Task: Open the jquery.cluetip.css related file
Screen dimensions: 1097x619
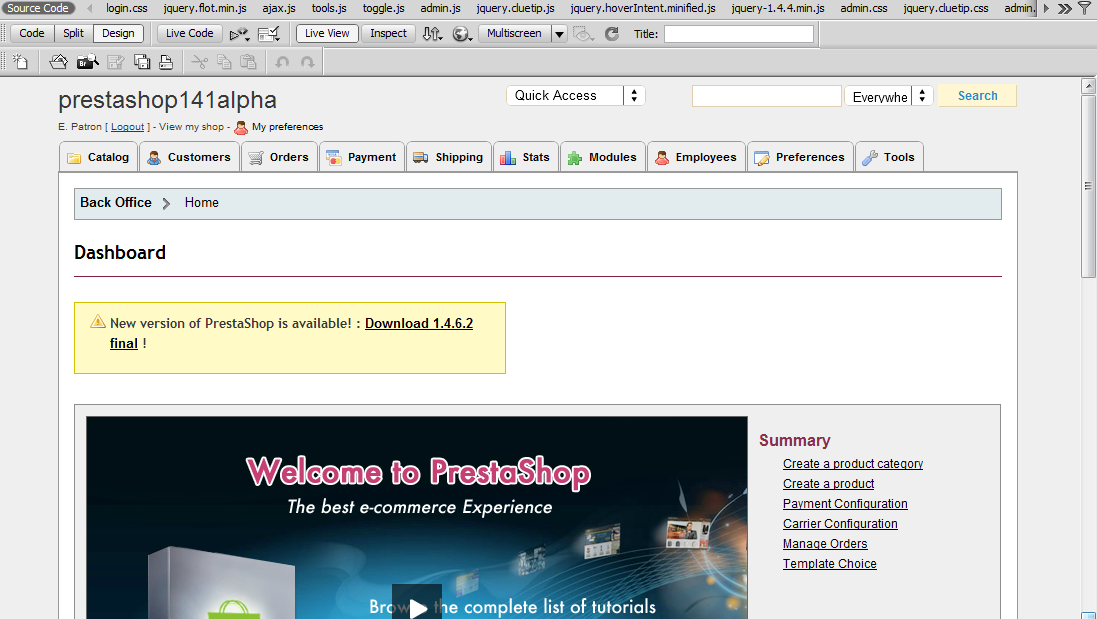Action: (946, 8)
